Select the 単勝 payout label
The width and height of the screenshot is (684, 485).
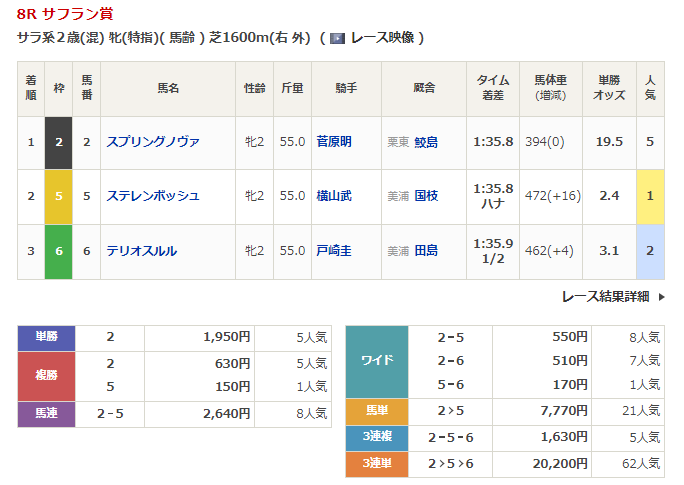(46, 338)
